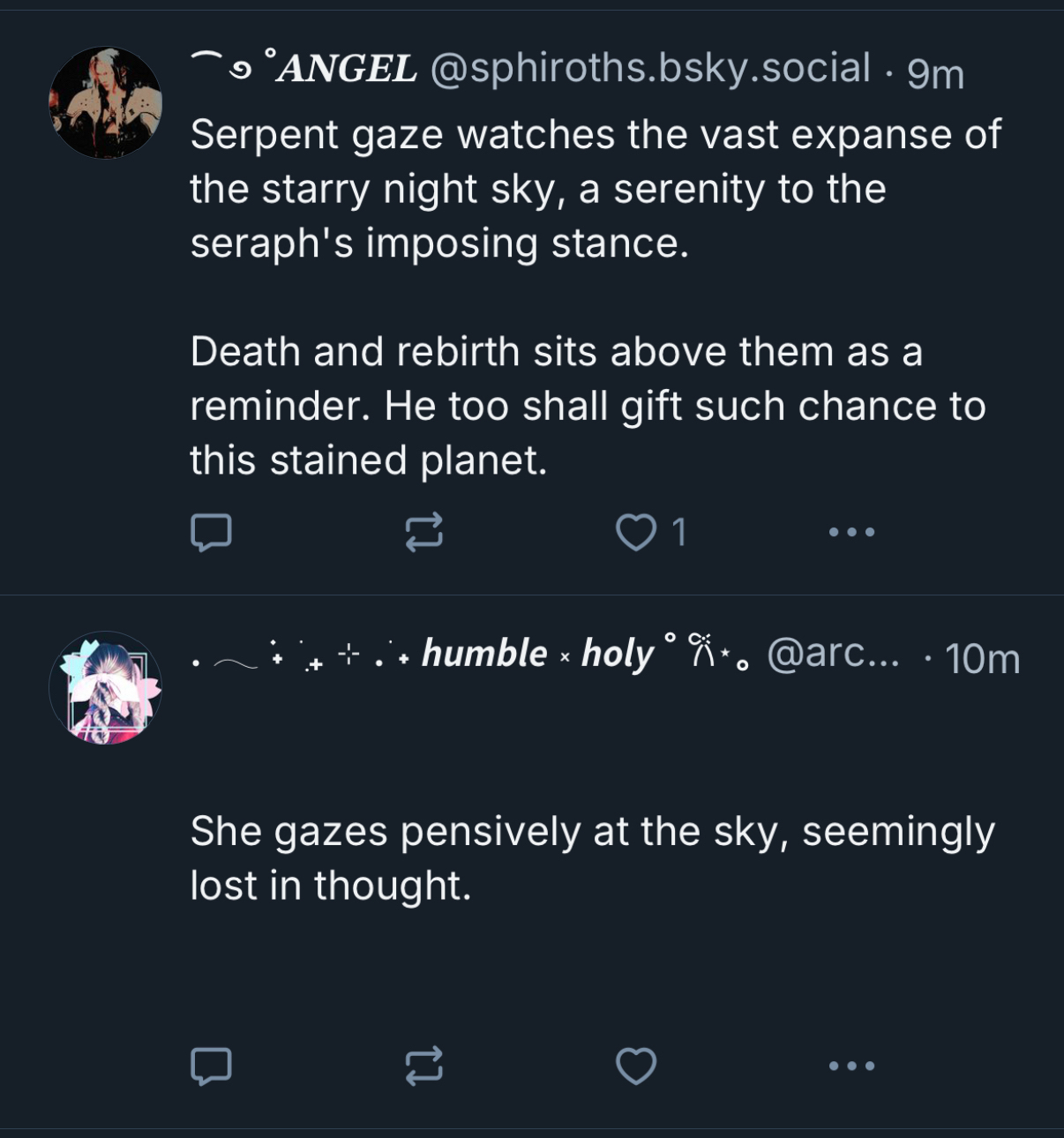Reply to ANGEL's serpent gaze post

(212, 532)
